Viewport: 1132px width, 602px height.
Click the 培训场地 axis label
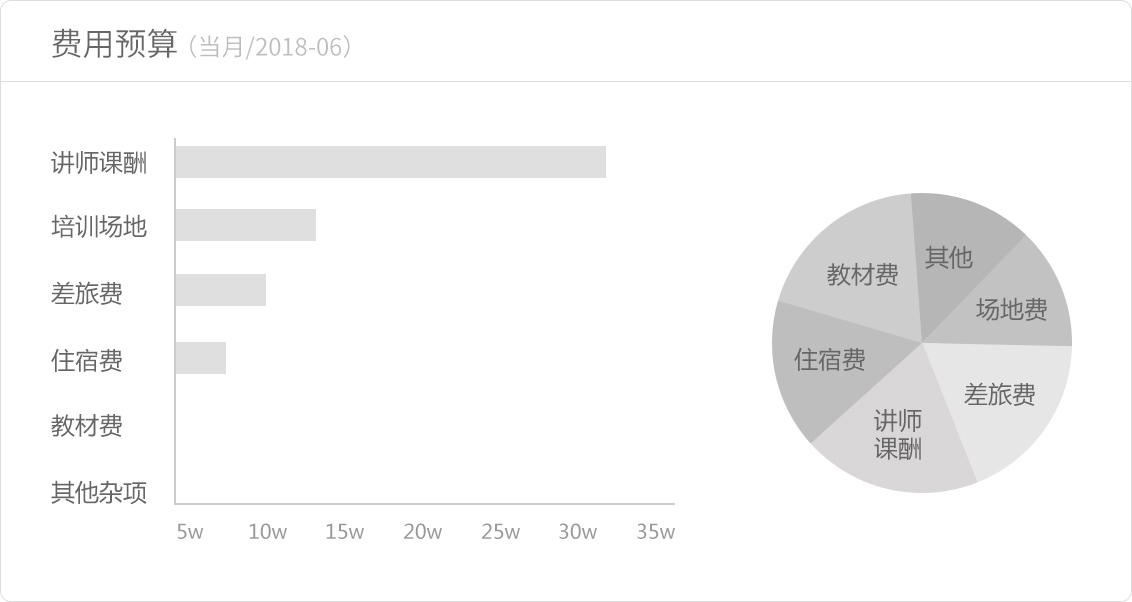pos(99,226)
